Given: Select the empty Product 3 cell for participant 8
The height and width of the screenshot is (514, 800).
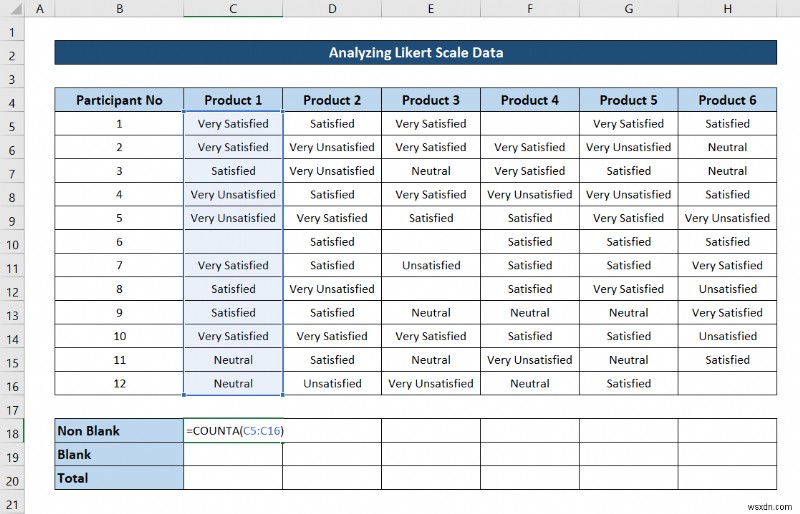Looking at the screenshot, I should click(431, 289).
